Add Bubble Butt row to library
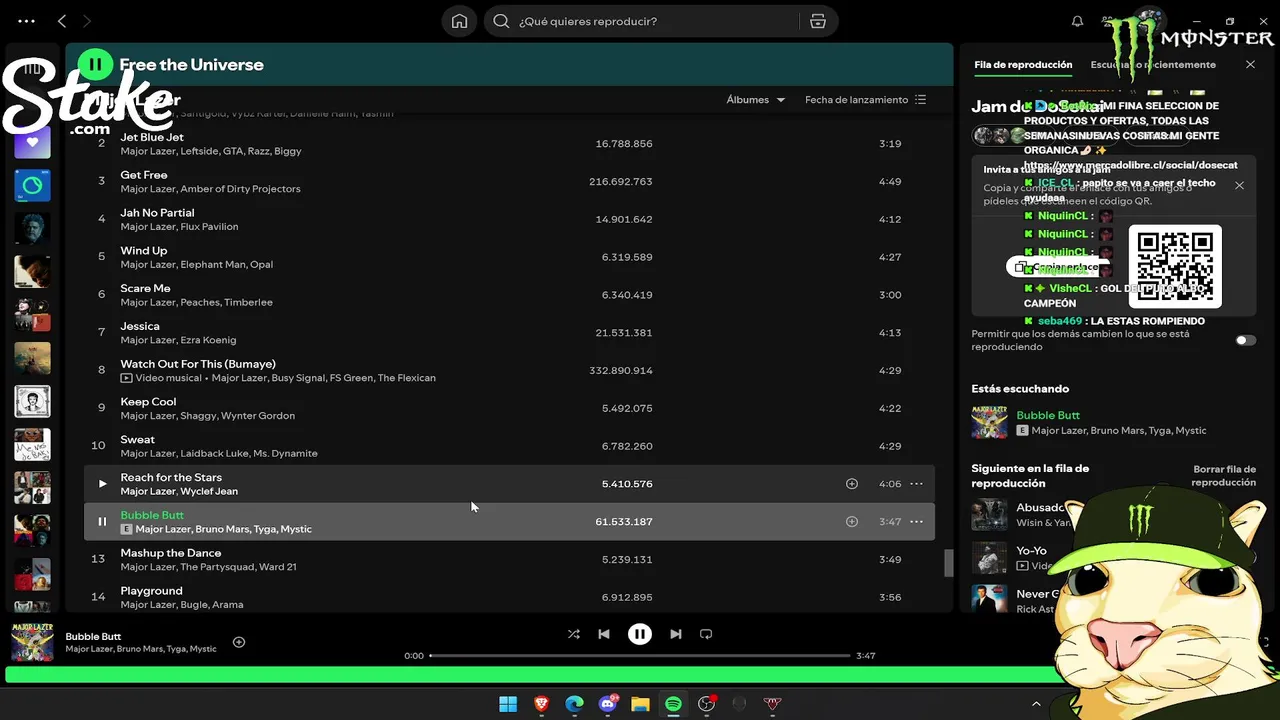Screen dimensions: 1280x720 (852, 522)
